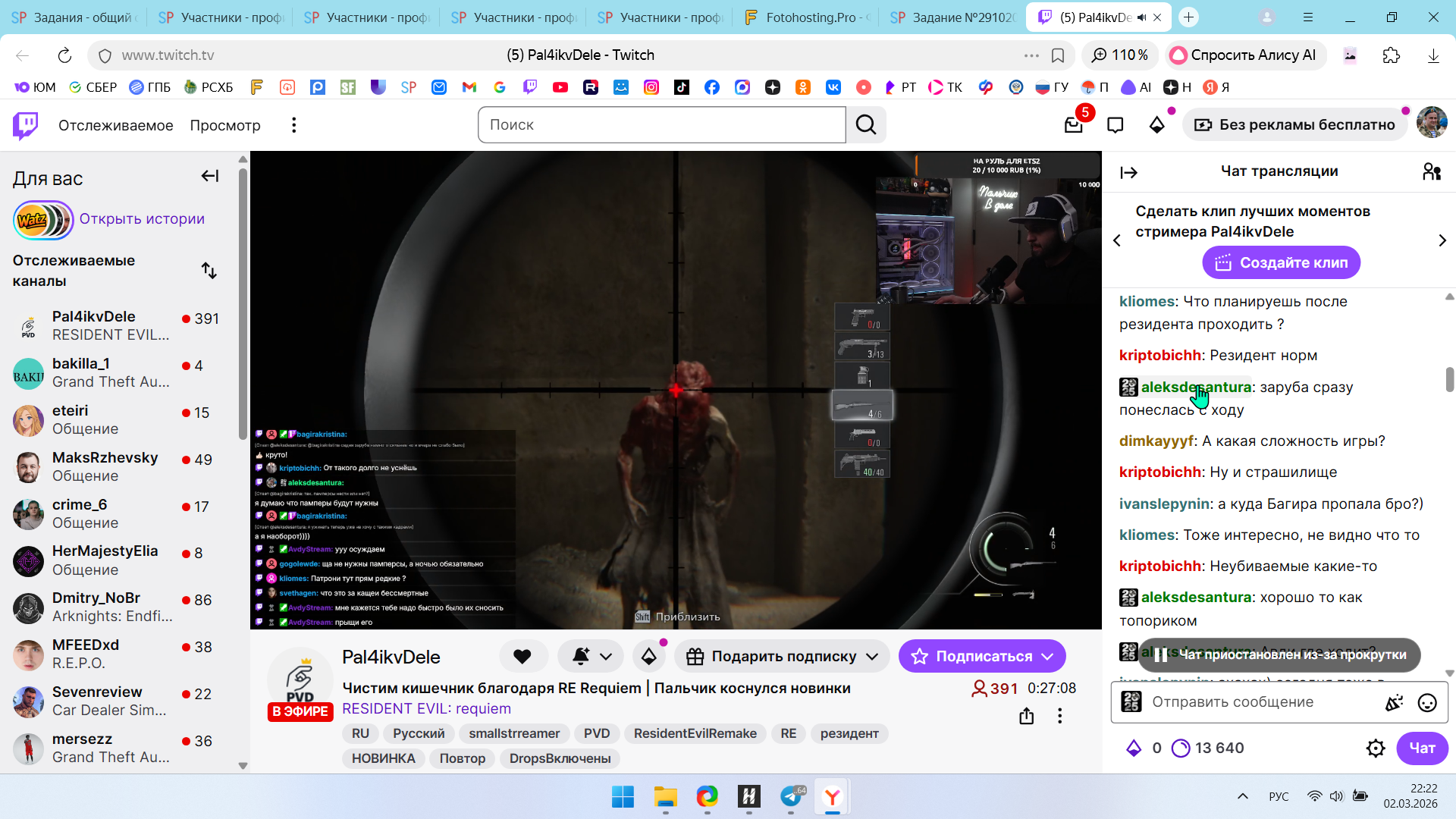
Task: Click the Twitch logo home icon
Action: coord(26,125)
